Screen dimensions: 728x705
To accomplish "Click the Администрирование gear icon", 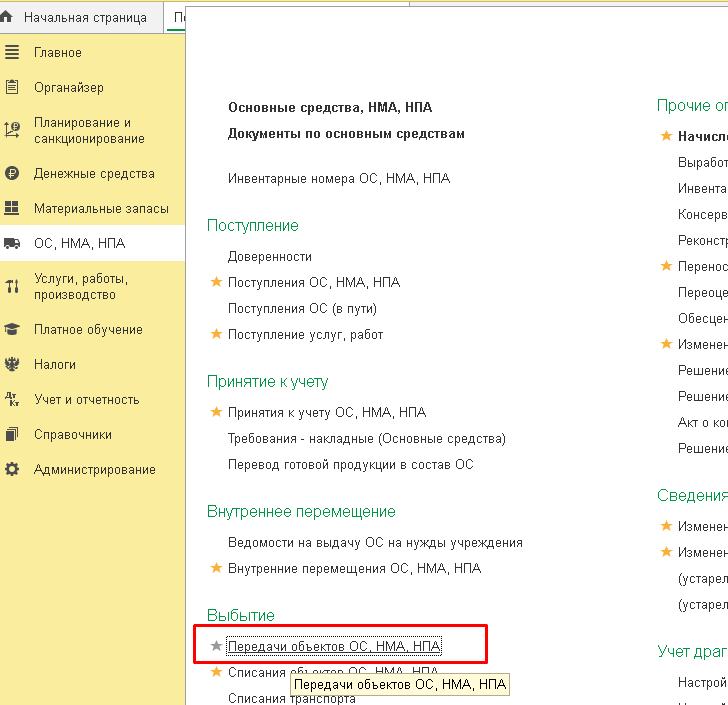I will 12,469.
